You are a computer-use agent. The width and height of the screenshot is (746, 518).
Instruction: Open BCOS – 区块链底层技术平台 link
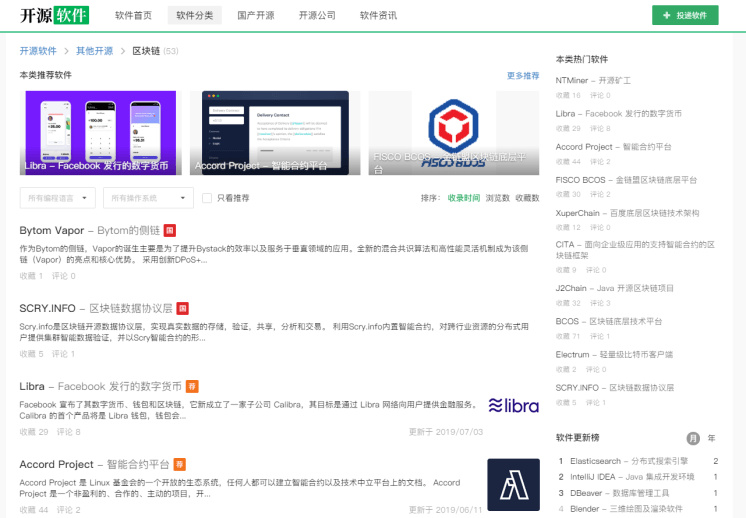tap(609, 322)
